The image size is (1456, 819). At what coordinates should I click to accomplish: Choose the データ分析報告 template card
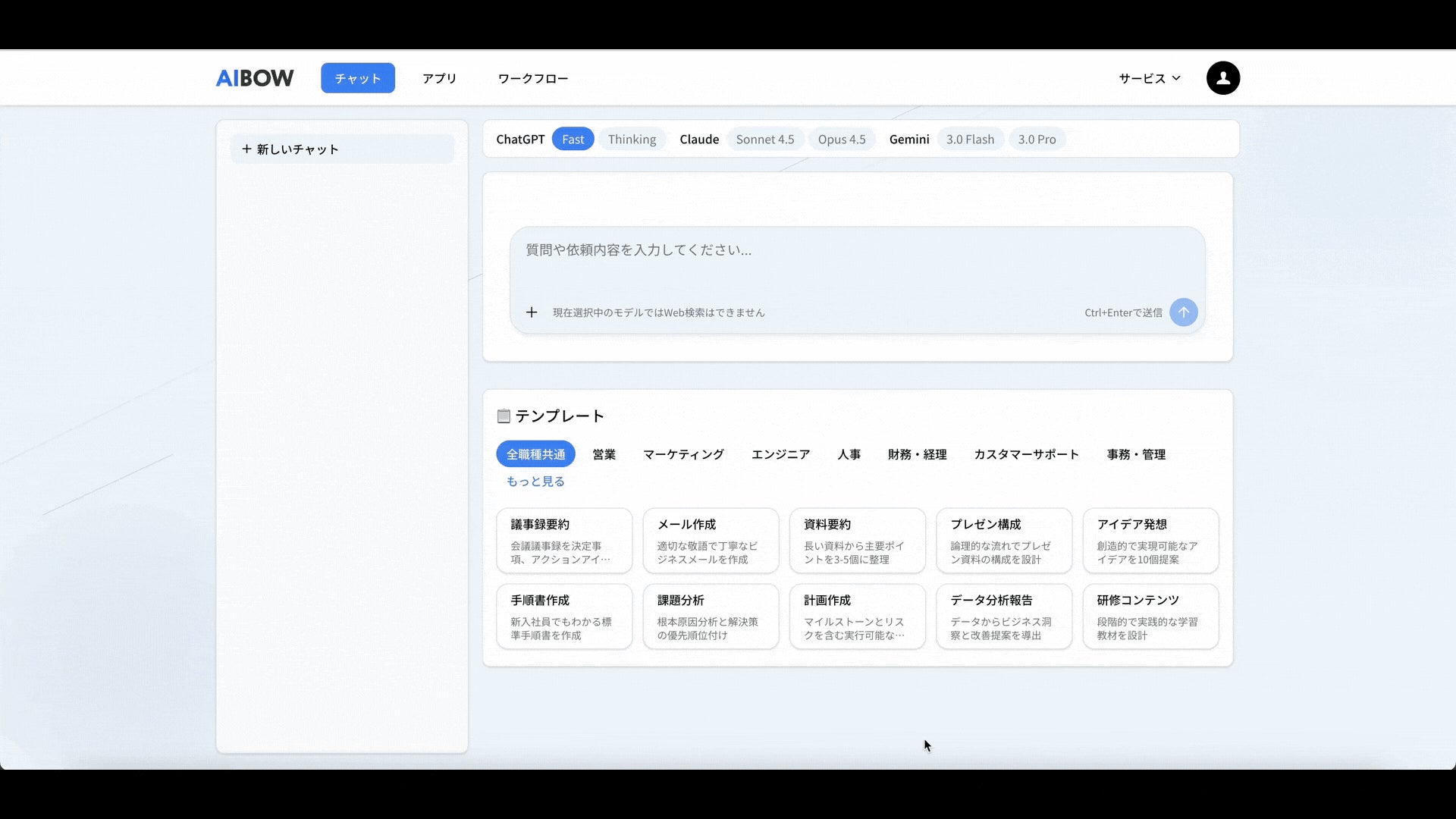(1003, 617)
